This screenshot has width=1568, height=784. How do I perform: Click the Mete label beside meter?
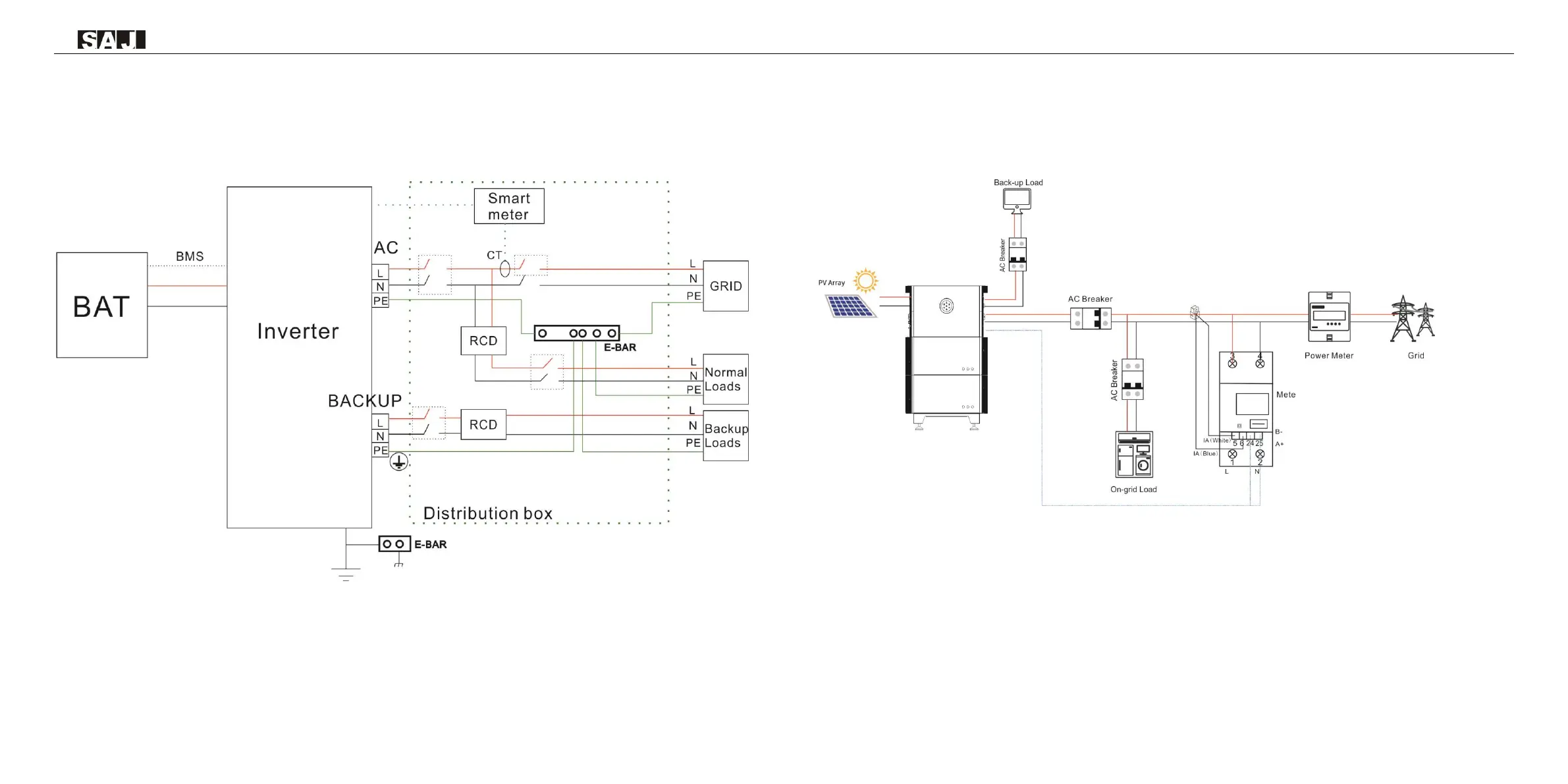click(x=1285, y=395)
